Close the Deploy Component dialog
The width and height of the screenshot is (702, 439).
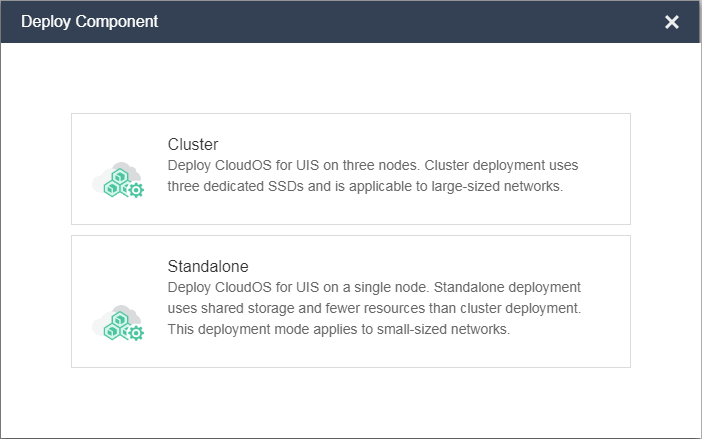pyautogui.click(x=672, y=22)
